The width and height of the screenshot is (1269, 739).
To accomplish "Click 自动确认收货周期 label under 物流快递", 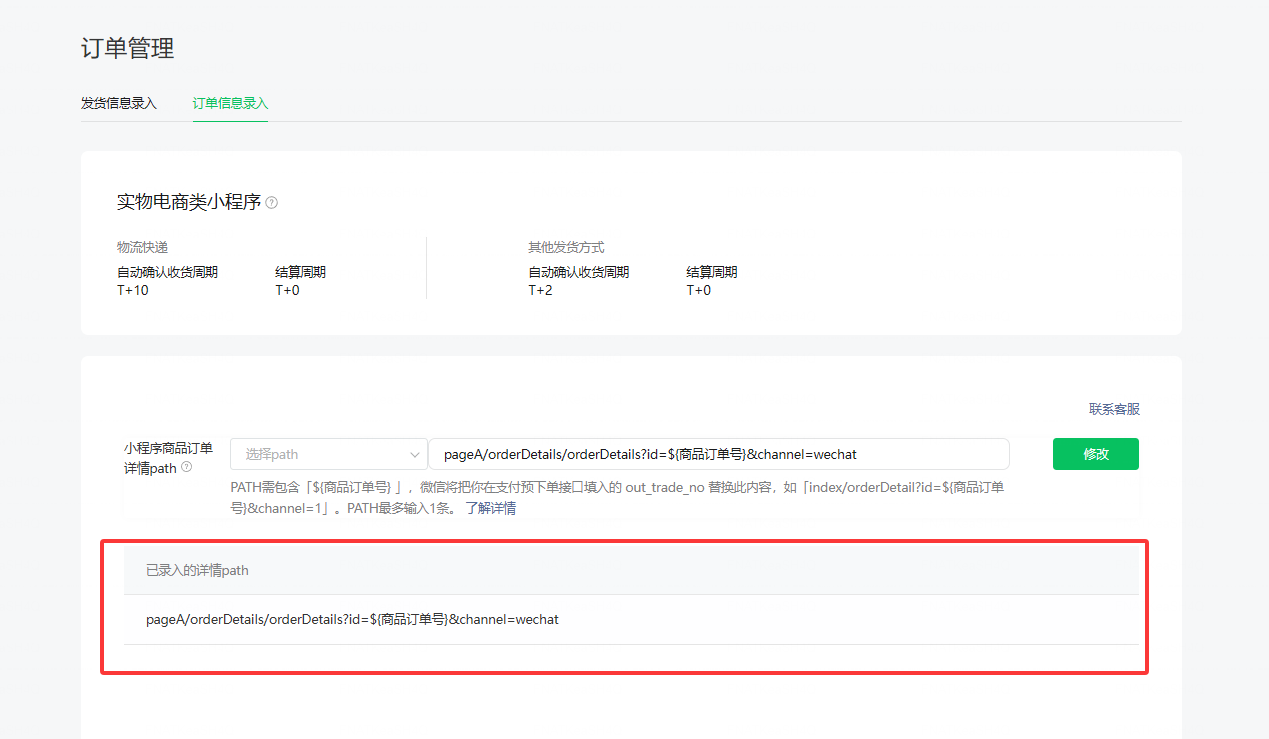I will tap(167, 272).
